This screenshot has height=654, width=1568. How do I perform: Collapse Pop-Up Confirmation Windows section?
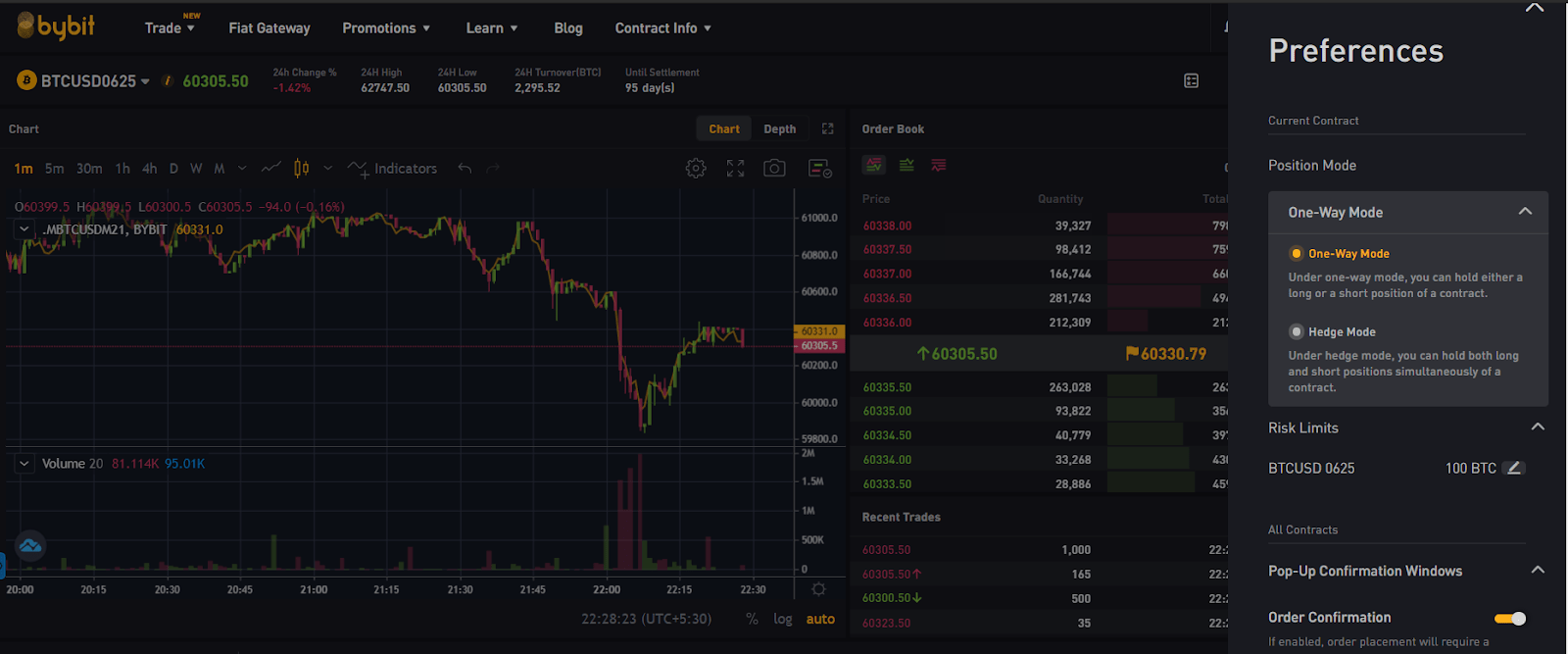click(1538, 570)
